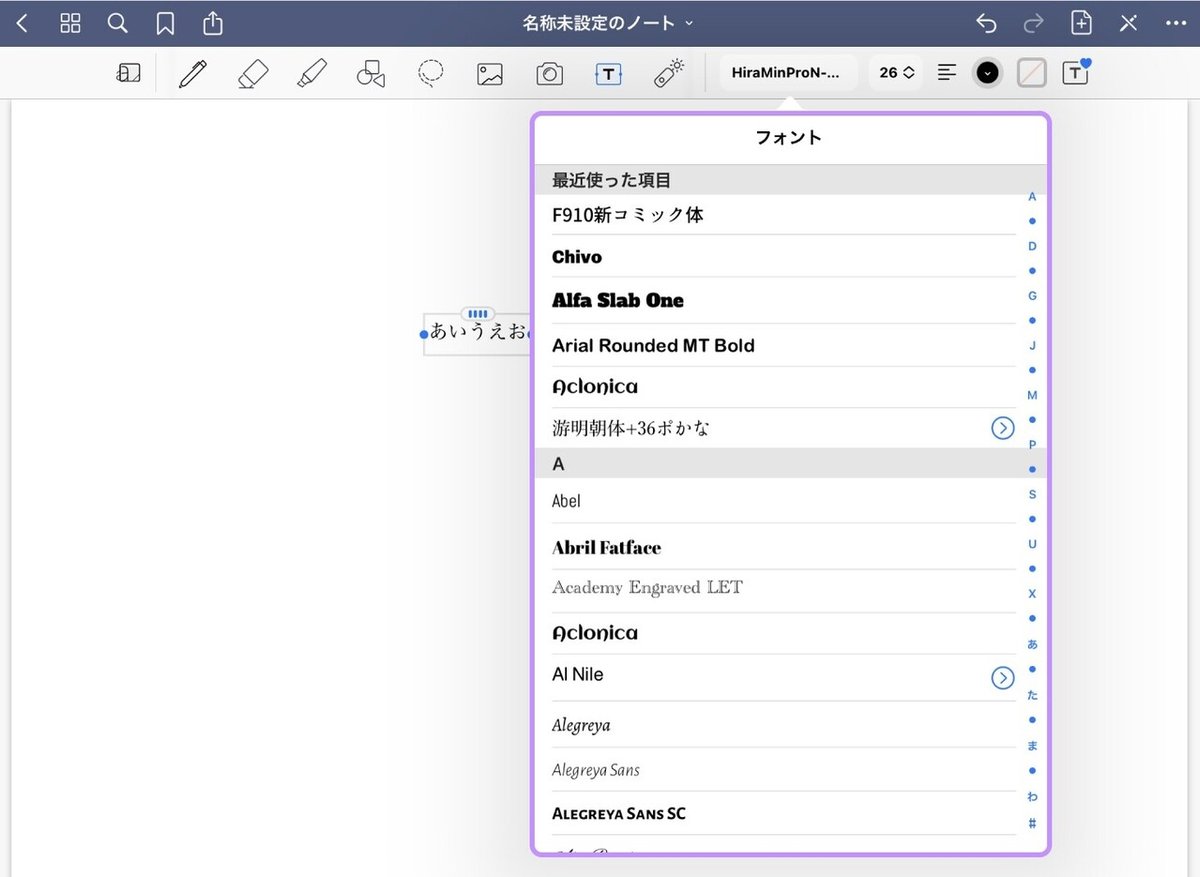The image size is (1200, 877).
Task: Bookmark the current page
Action: (x=165, y=23)
